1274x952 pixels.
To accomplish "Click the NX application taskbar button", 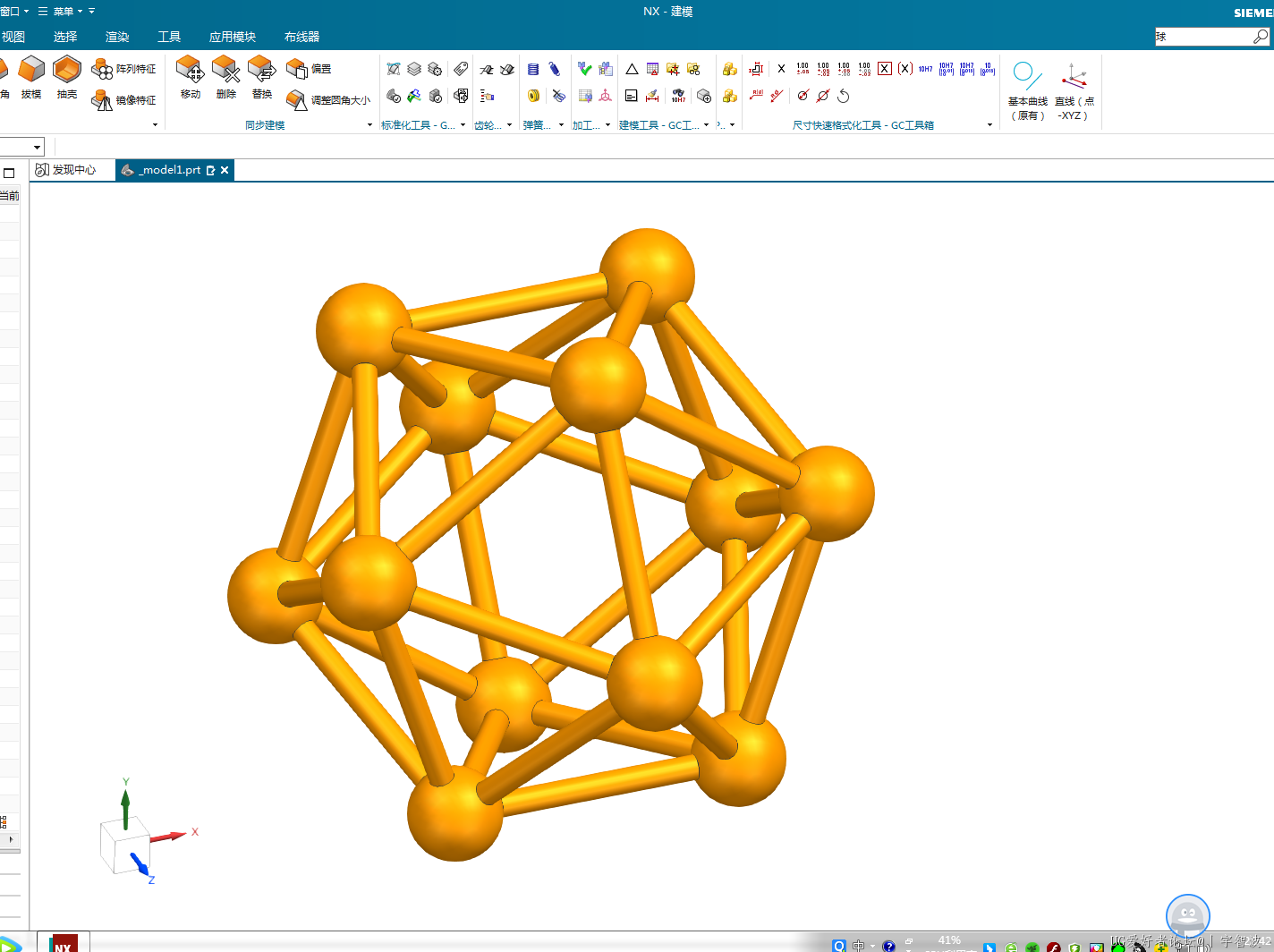I will coord(63,944).
